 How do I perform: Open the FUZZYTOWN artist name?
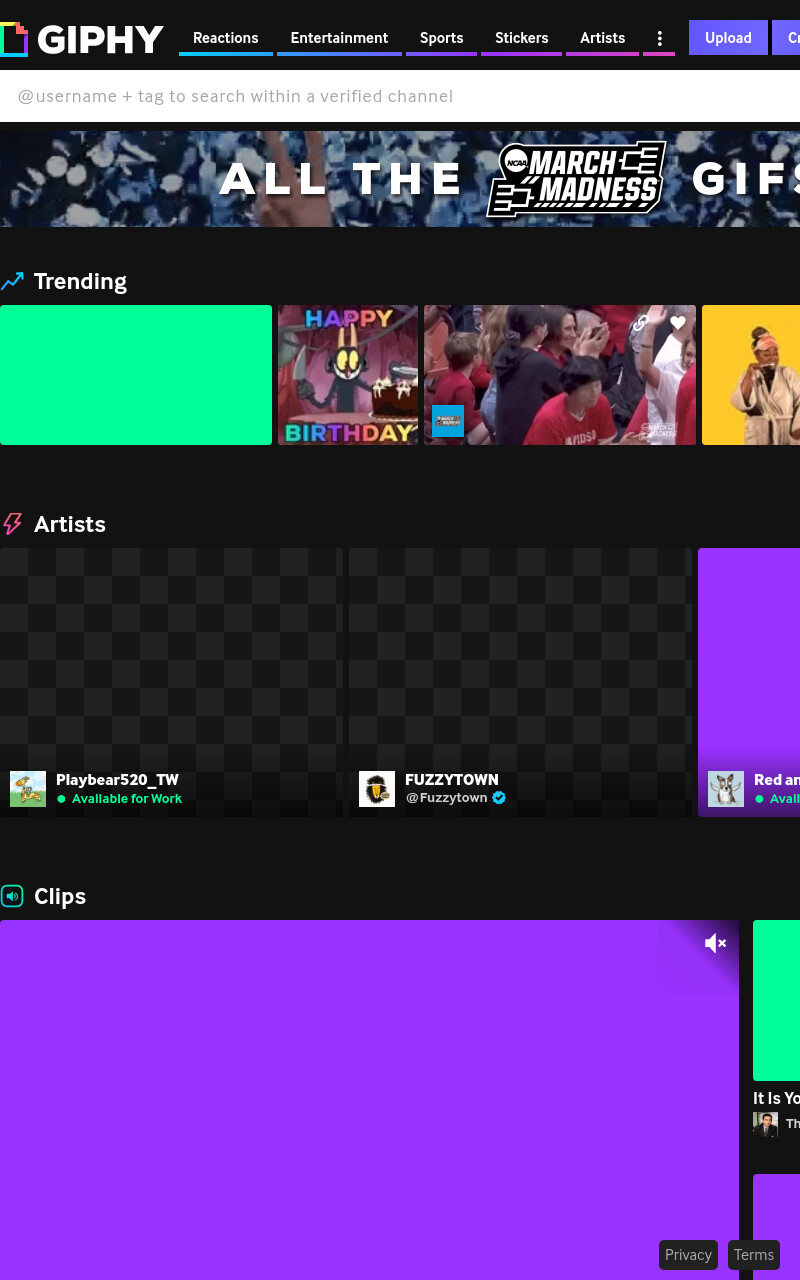(452, 780)
